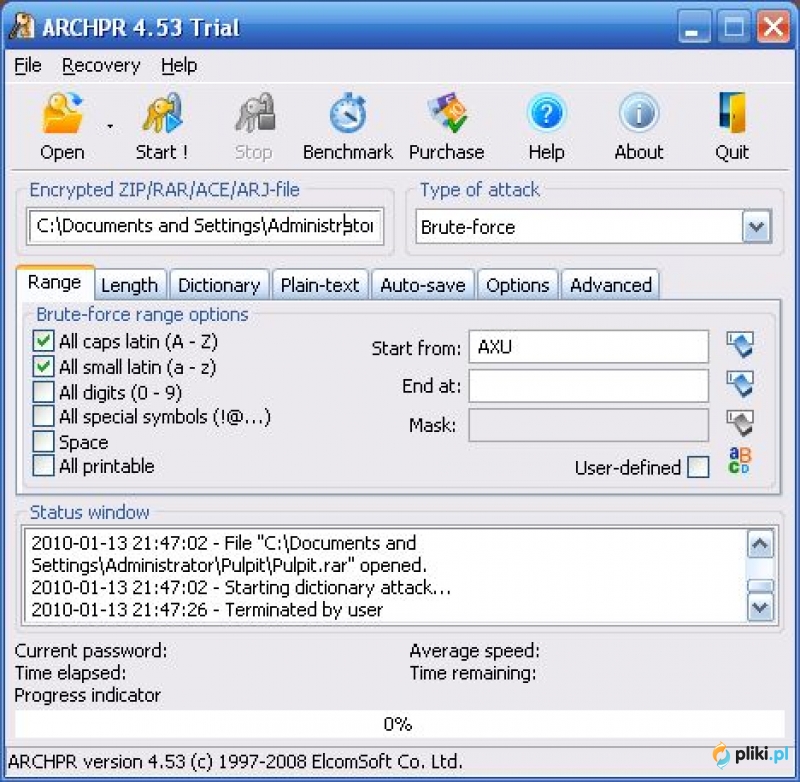Screen dimensions: 800x782
Task: Switch to the Plain-text tab
Action: point(320,285)
